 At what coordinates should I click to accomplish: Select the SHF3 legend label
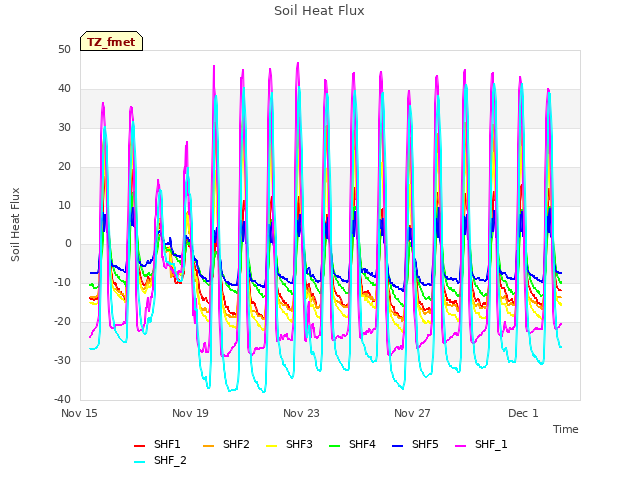[299, 444]
